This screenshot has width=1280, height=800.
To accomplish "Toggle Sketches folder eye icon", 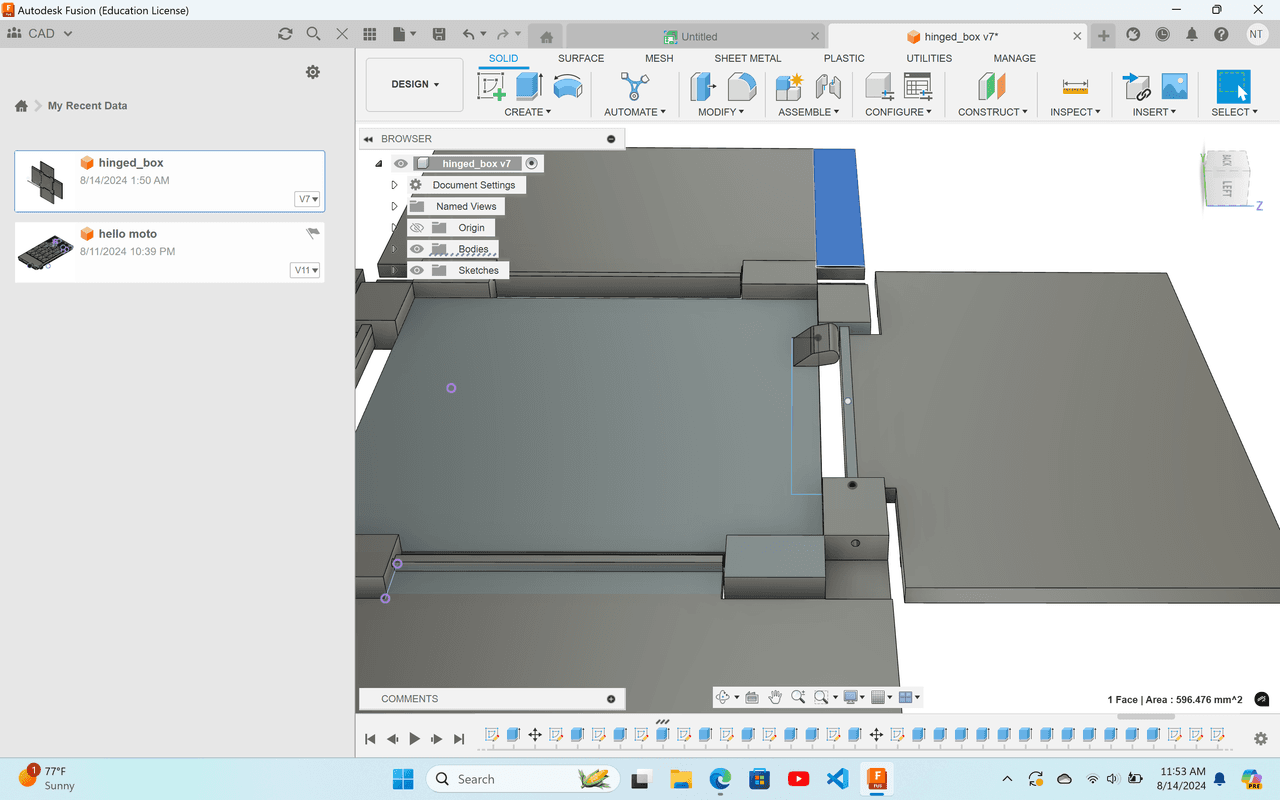I will (x=417, y=270).
